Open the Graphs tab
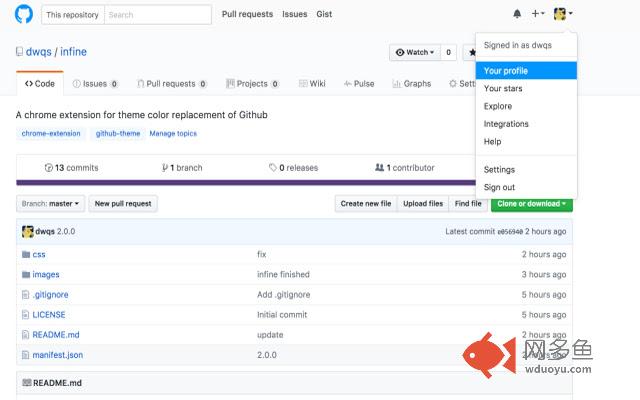The width and height of the screenshot is (640, 400). tap(411, 84)
